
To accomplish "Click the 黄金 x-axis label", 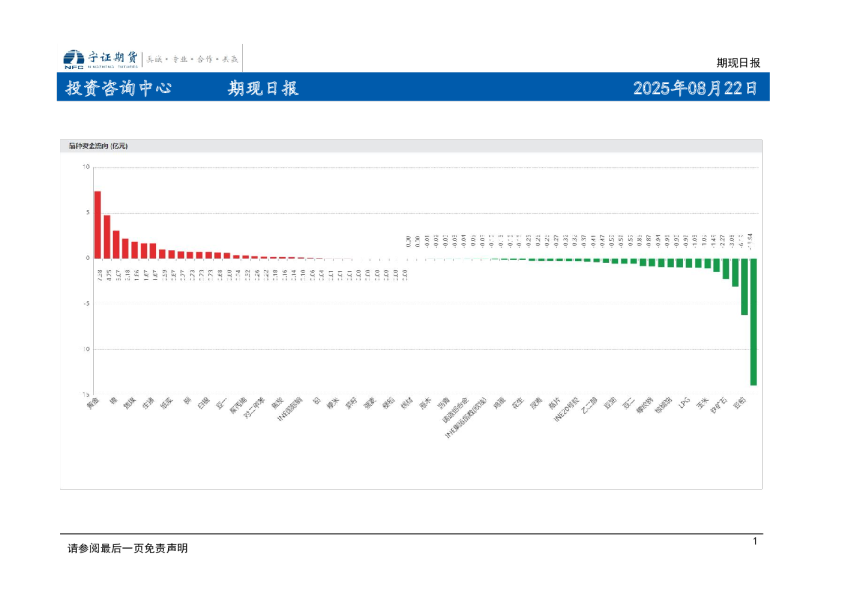I will click(92, 405).
